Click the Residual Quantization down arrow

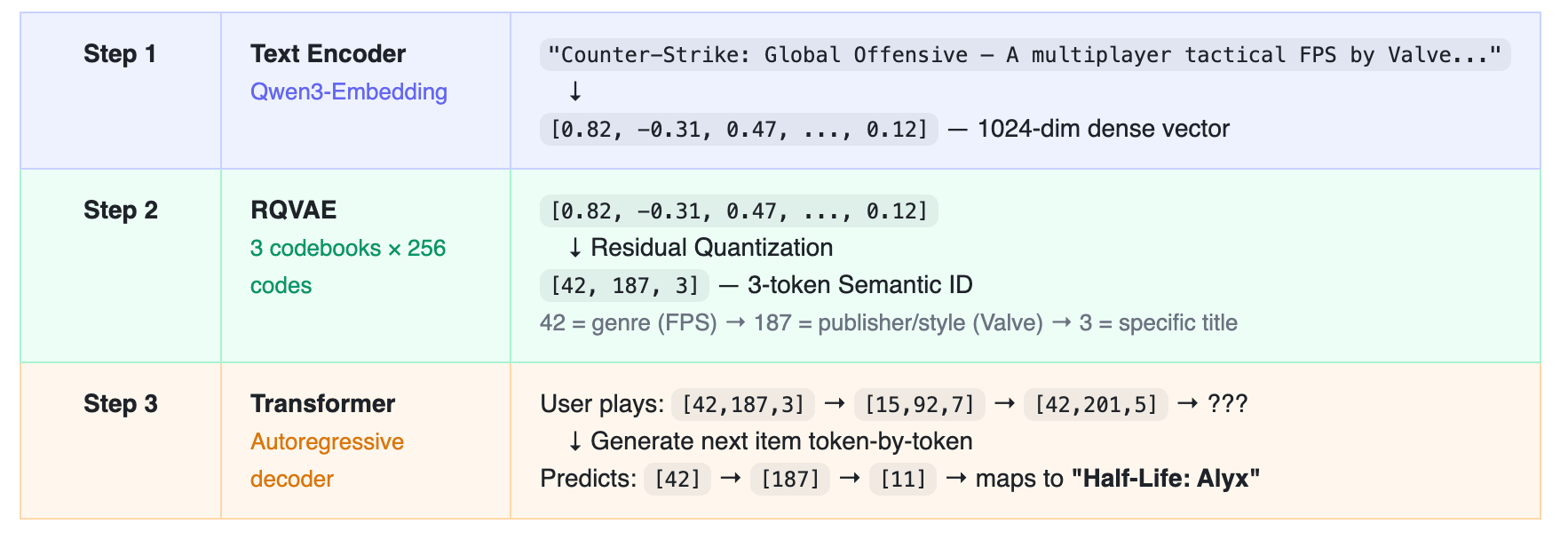click(574, 248)
